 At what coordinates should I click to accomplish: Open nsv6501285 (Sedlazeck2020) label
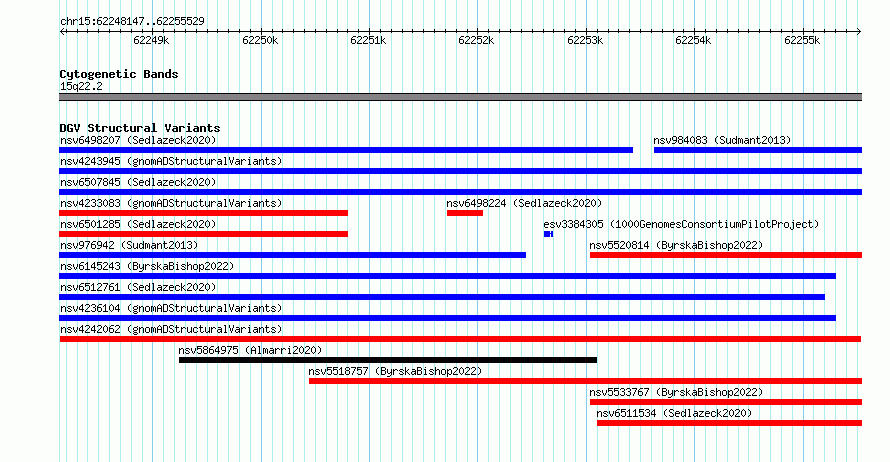tap(138, 224)
